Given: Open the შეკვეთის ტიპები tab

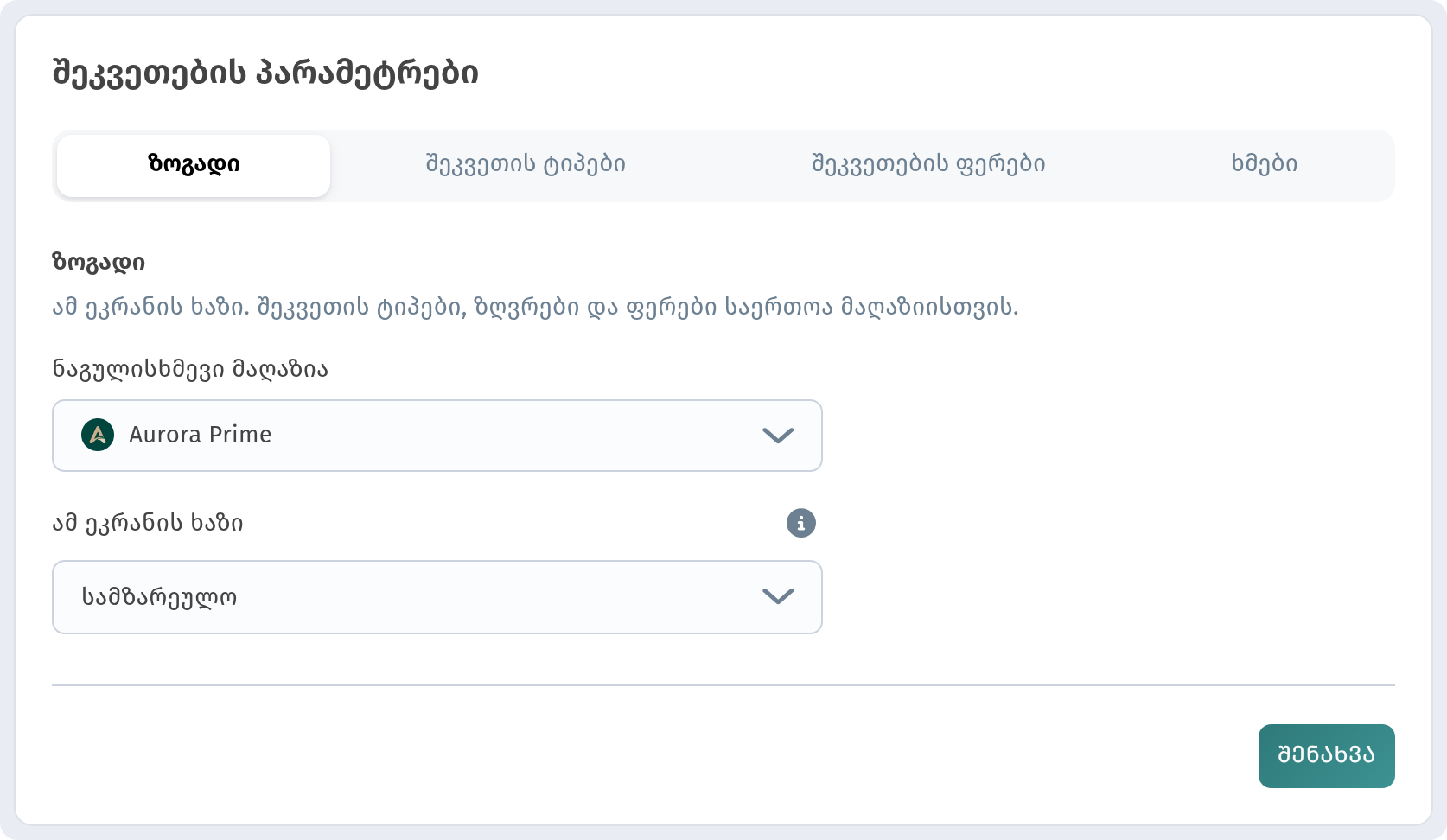Looking at the screenshot, I should pos(526,165).
